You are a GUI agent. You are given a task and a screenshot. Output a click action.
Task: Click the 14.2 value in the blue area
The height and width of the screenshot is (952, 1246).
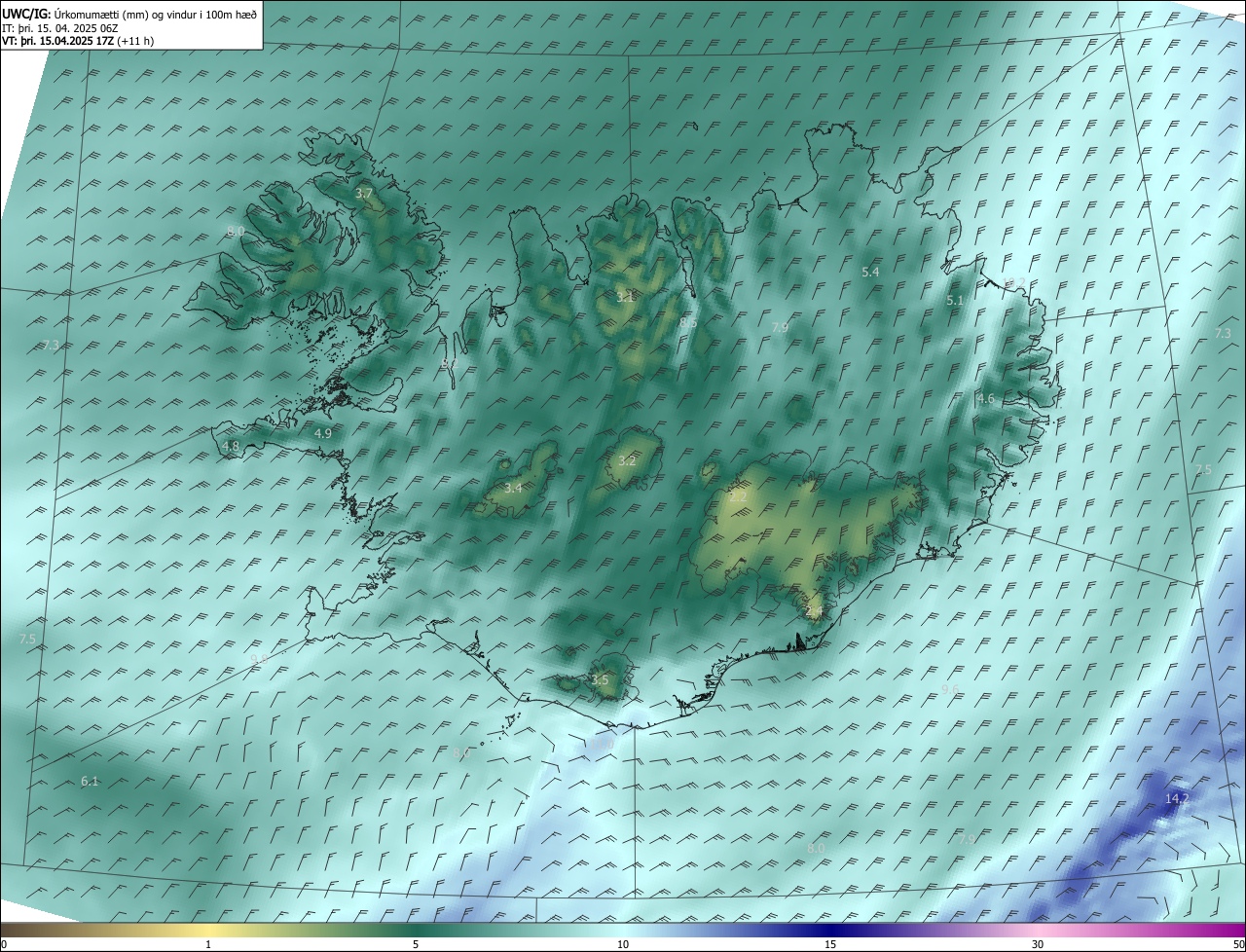tap(1177, 799)
